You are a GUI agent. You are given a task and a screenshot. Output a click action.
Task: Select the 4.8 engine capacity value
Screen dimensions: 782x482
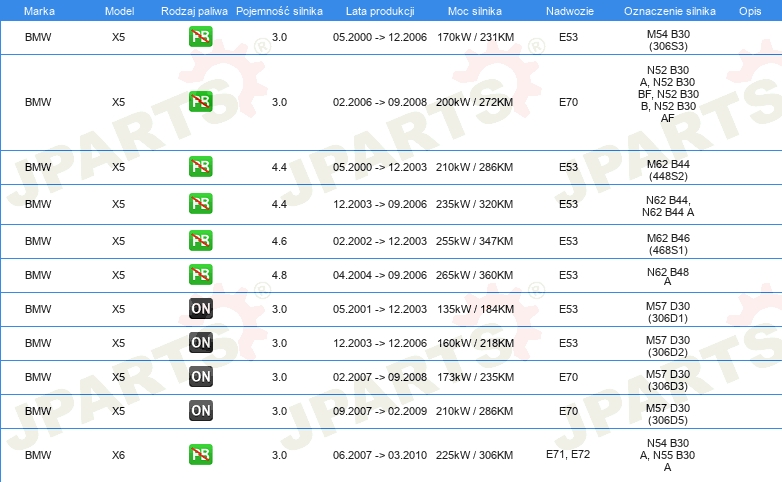tap(279, 275)
